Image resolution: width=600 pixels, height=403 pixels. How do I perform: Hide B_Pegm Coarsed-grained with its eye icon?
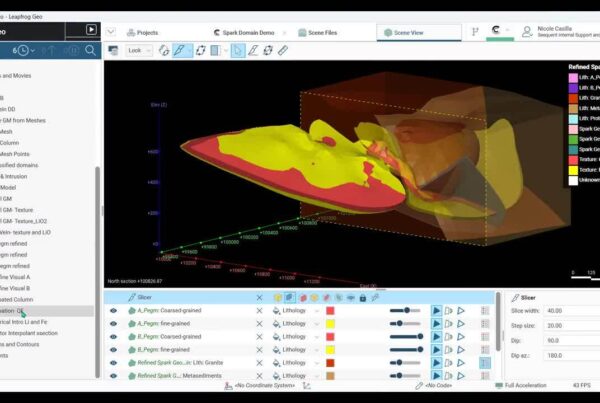pos(113,337)
